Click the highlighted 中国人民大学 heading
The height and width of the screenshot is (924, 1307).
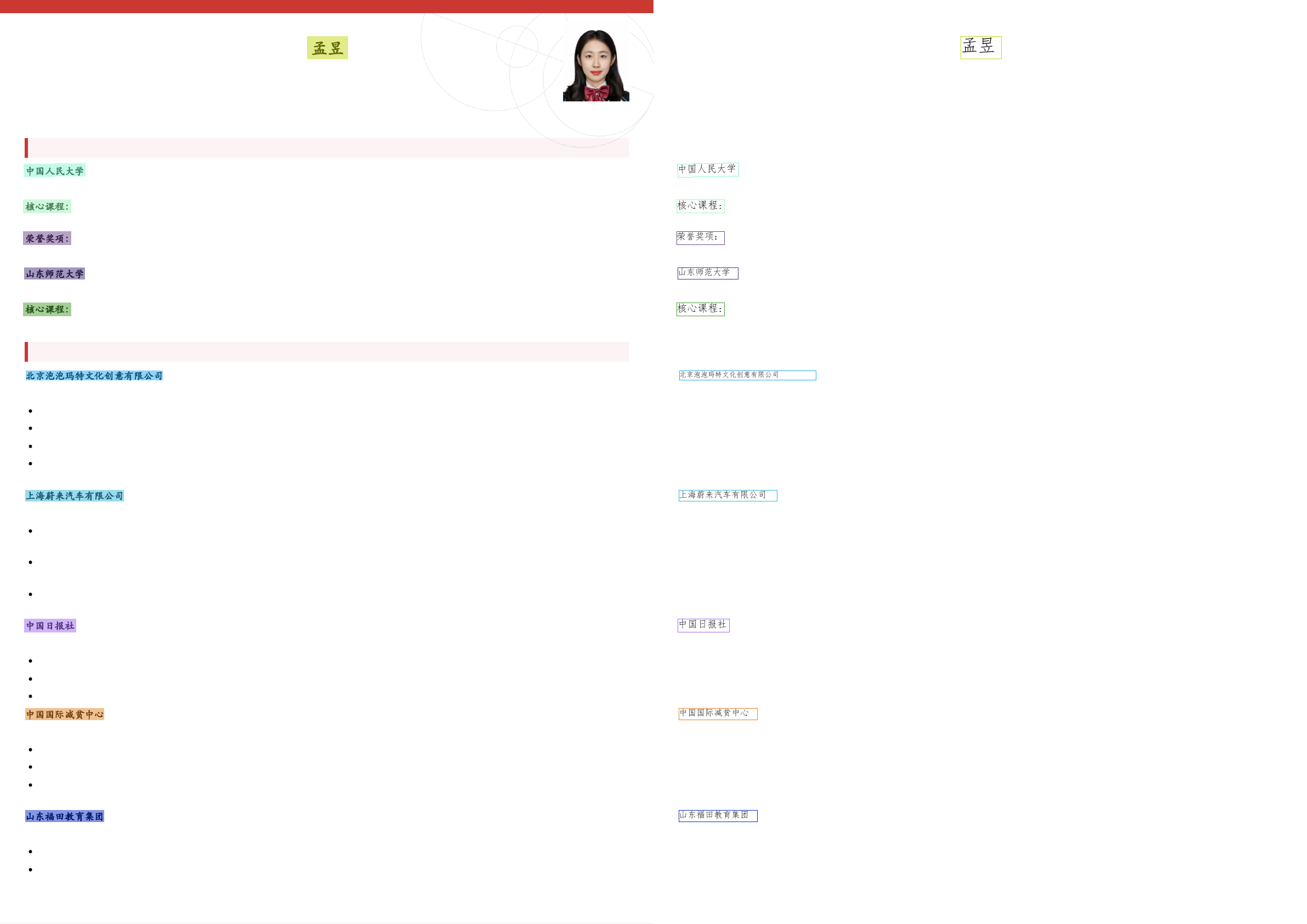(55, 170)
